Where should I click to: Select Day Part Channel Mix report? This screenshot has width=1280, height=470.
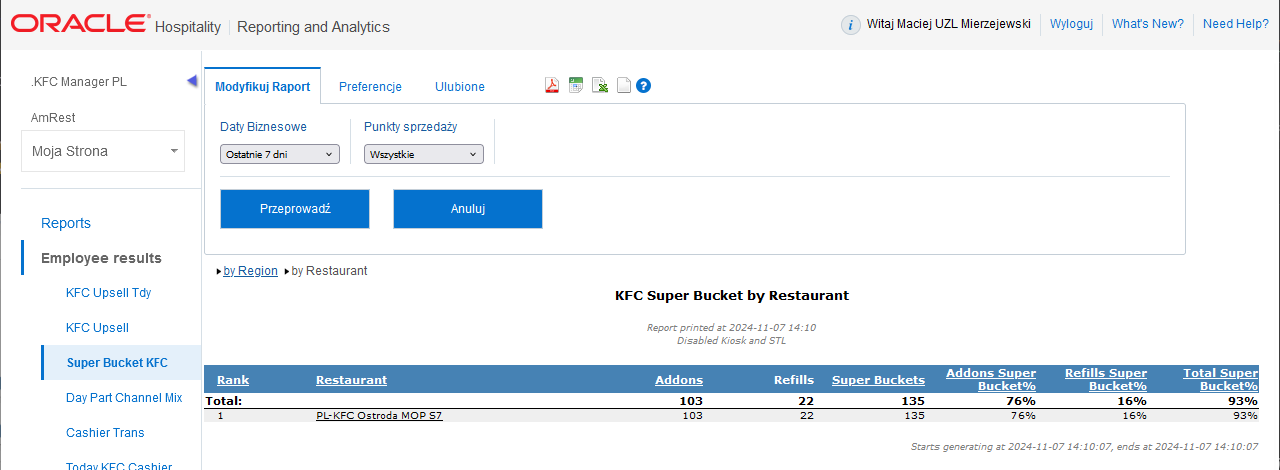click(x=124, y=398)
